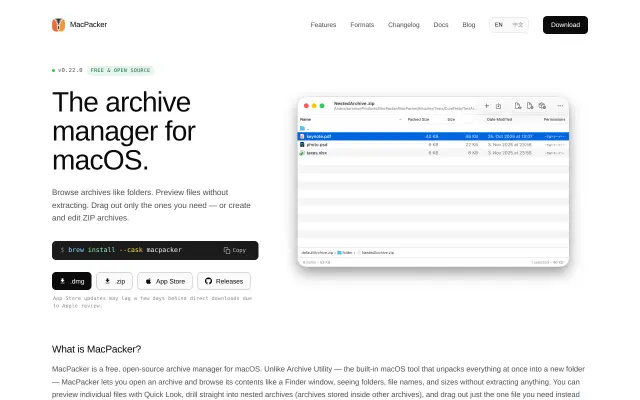This screenshot has height=400, width=640.
Task: Click the first document toolbar icon
Action: (518, 106)
